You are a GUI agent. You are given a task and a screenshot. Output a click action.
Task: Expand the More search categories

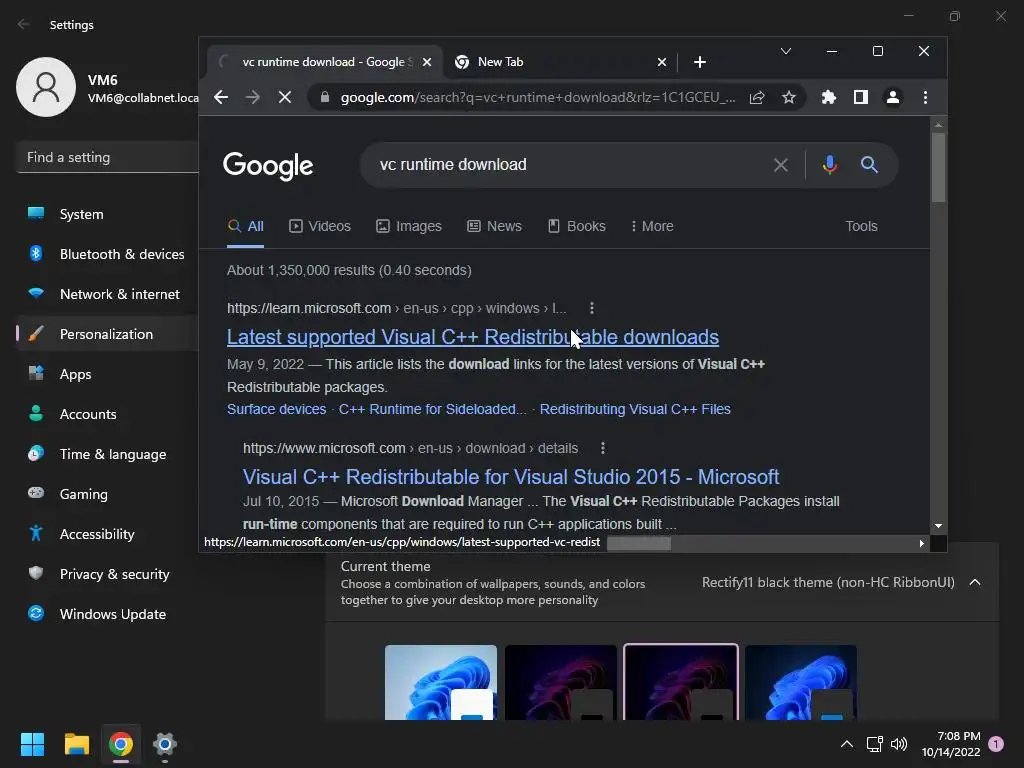click(x=652, y=226)
